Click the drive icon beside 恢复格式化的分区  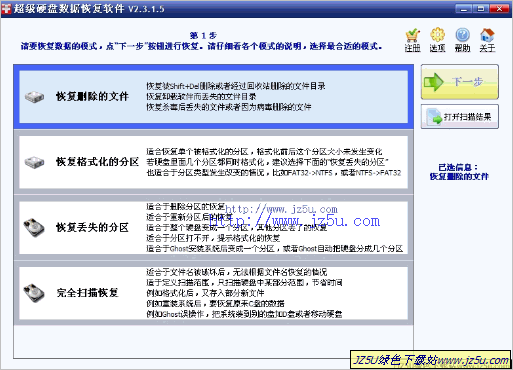pos(34,162)
